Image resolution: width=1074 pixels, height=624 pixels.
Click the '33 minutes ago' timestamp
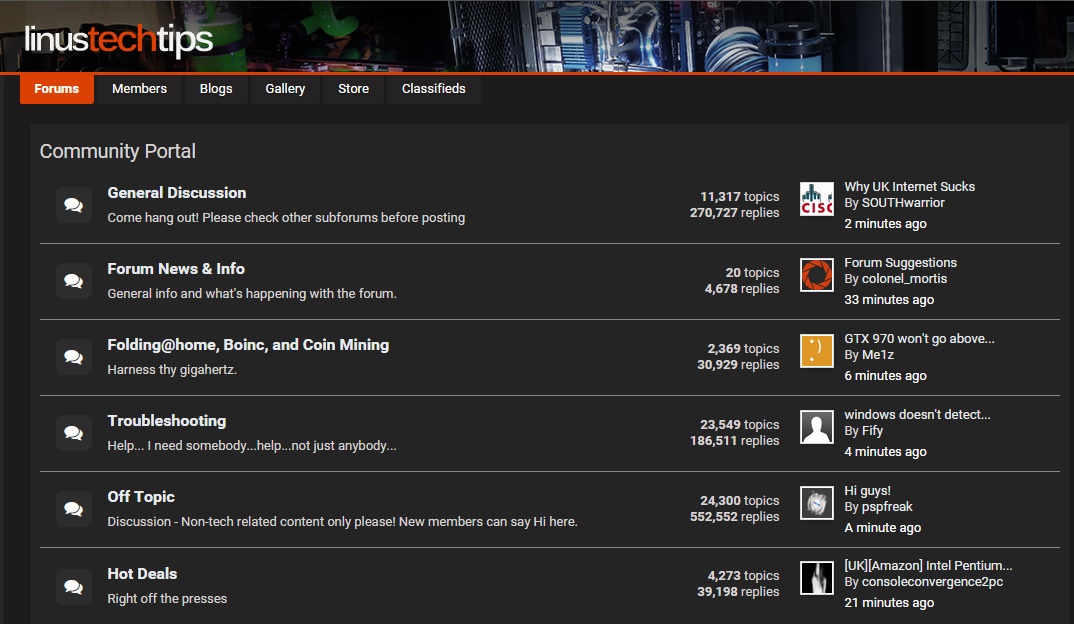coord(889,300)
